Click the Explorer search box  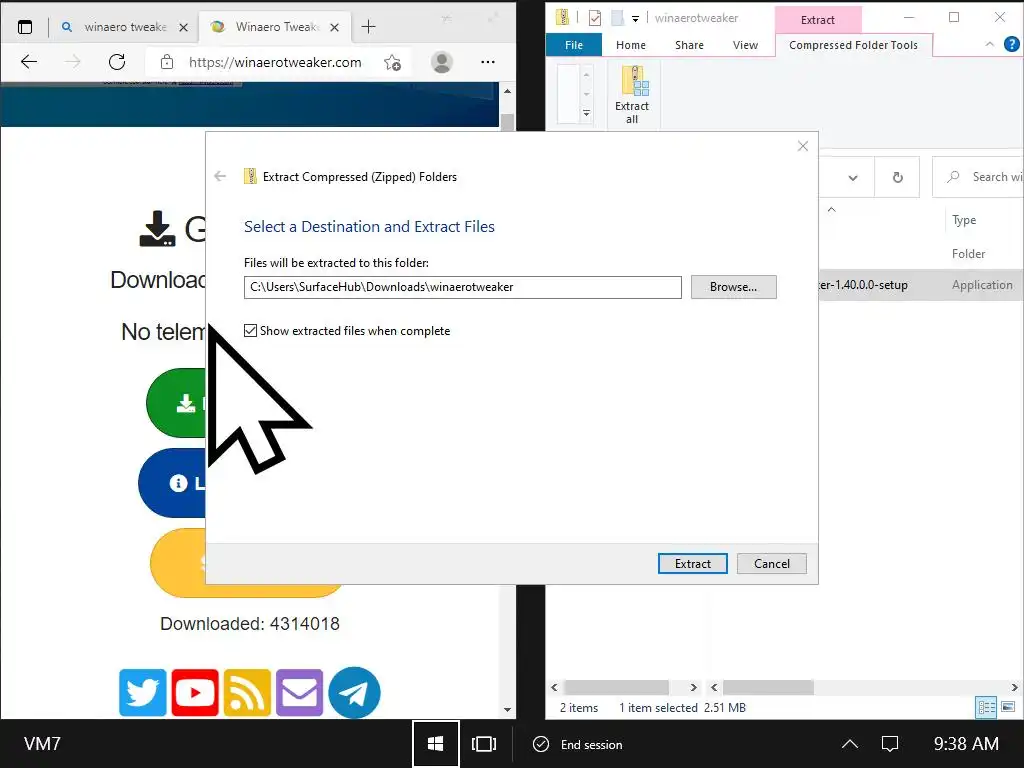[980, 177]
